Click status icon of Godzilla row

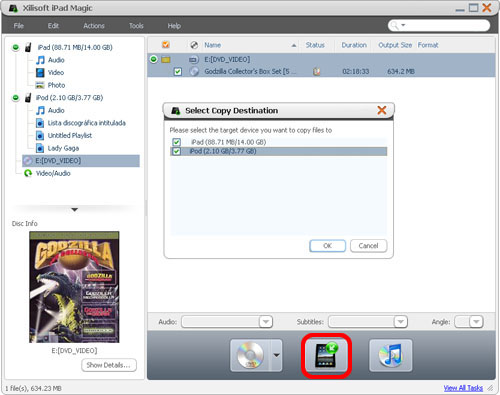point(316,71)
